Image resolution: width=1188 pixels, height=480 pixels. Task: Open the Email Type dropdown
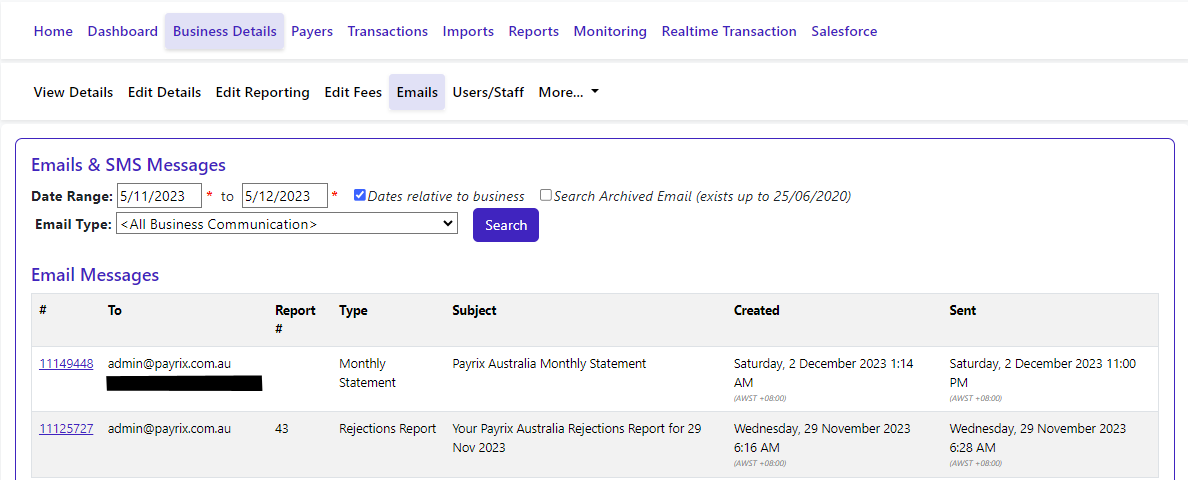click(287, 224)
